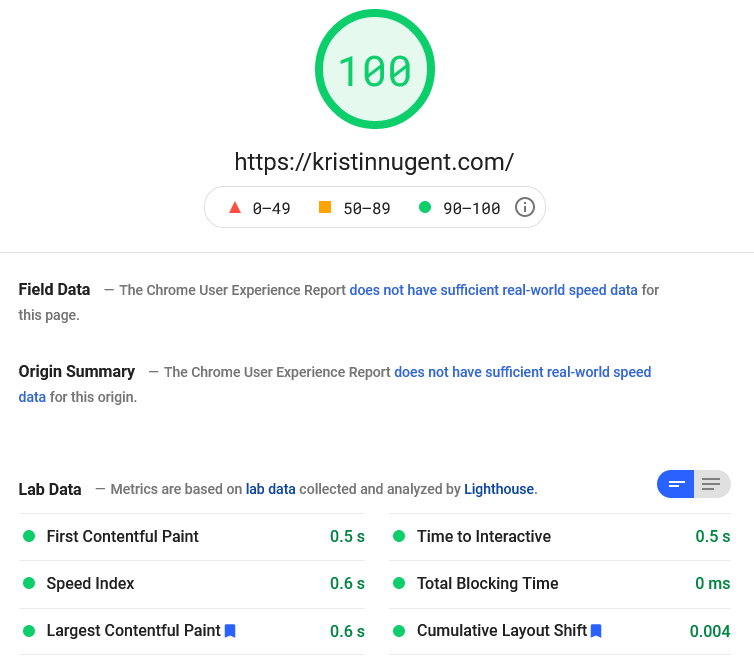Image resolution: width=754 pixels, height=672 pixels.
Task: Click the performance score 100 gauge
Action: point(375,70)
